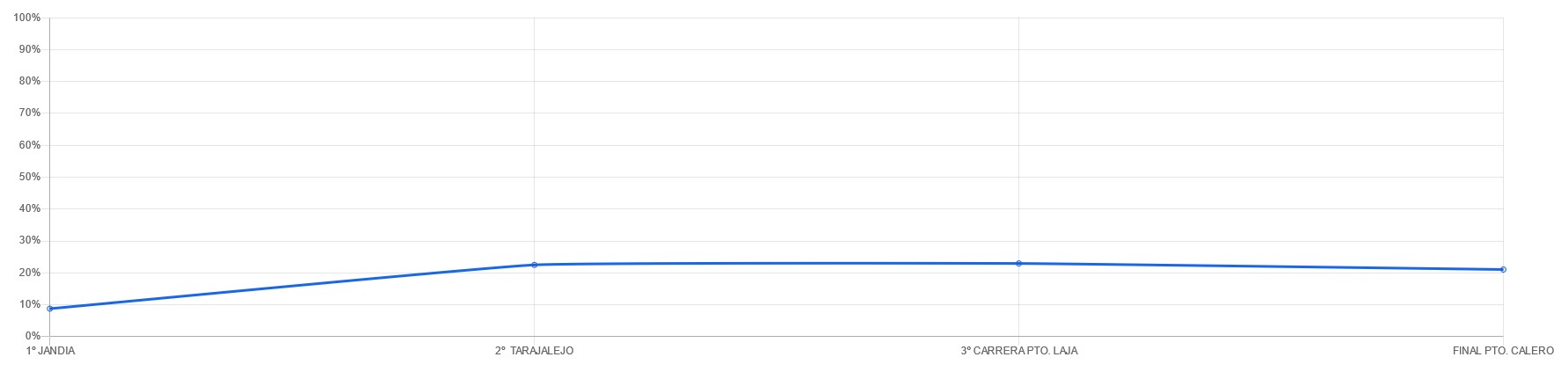Click the 30% y-axis label
The height and width of the screenshot is (379, 1568).
[x=30, y=240]
